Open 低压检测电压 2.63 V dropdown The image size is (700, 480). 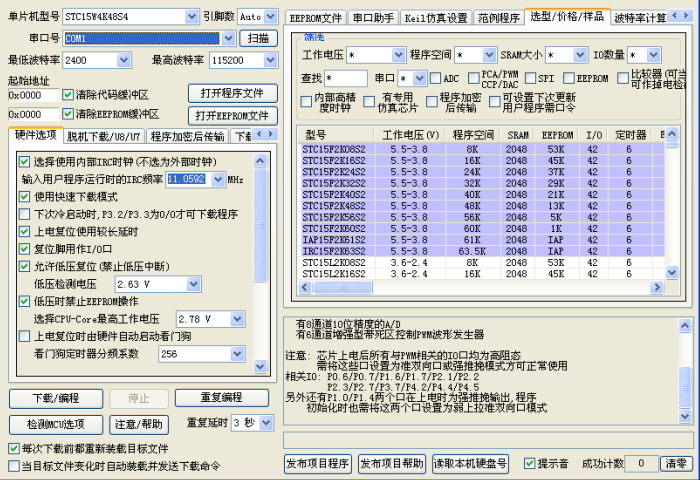[193, 284]
